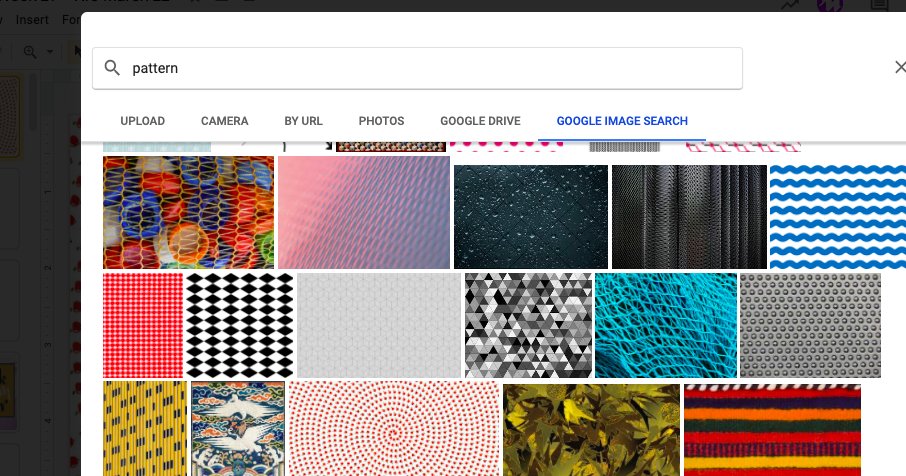
Task: Pick the dark rain-speckled tile image
Action: (x=531, y=217)
